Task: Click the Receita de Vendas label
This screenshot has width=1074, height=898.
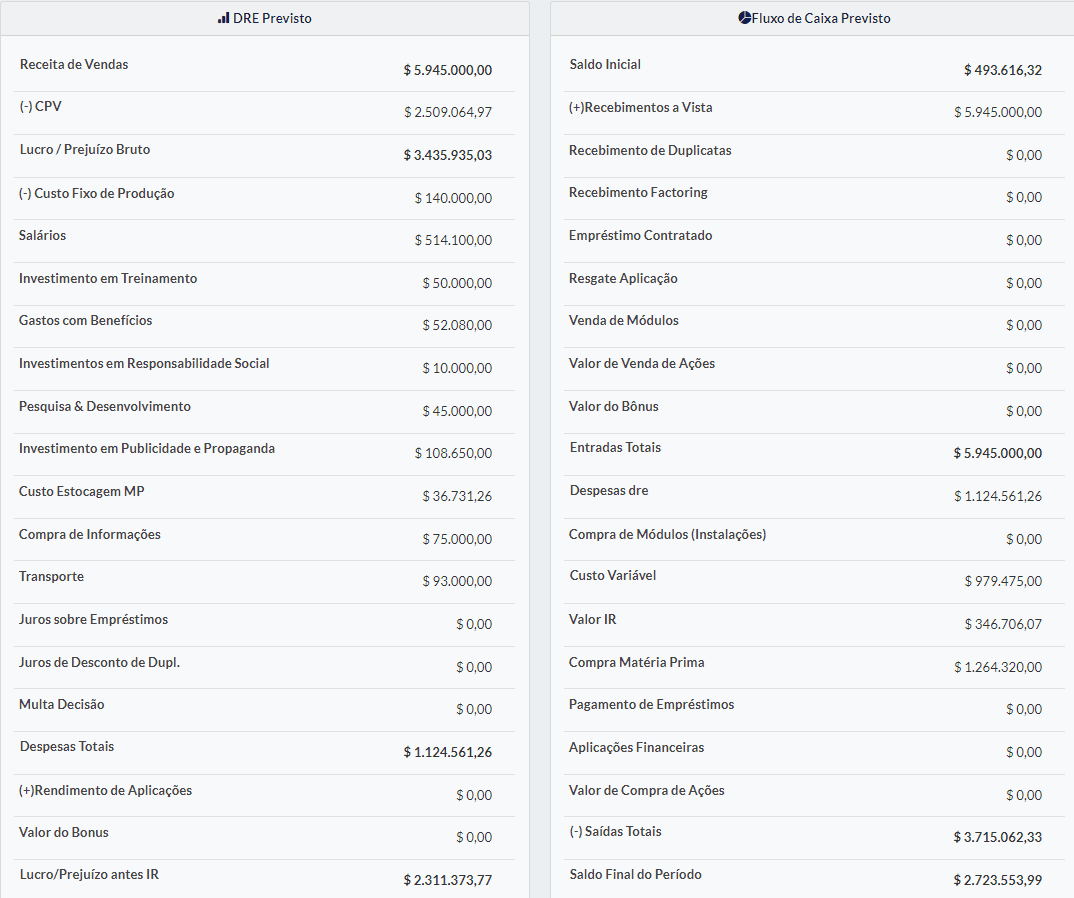Action: pos(74,65)
